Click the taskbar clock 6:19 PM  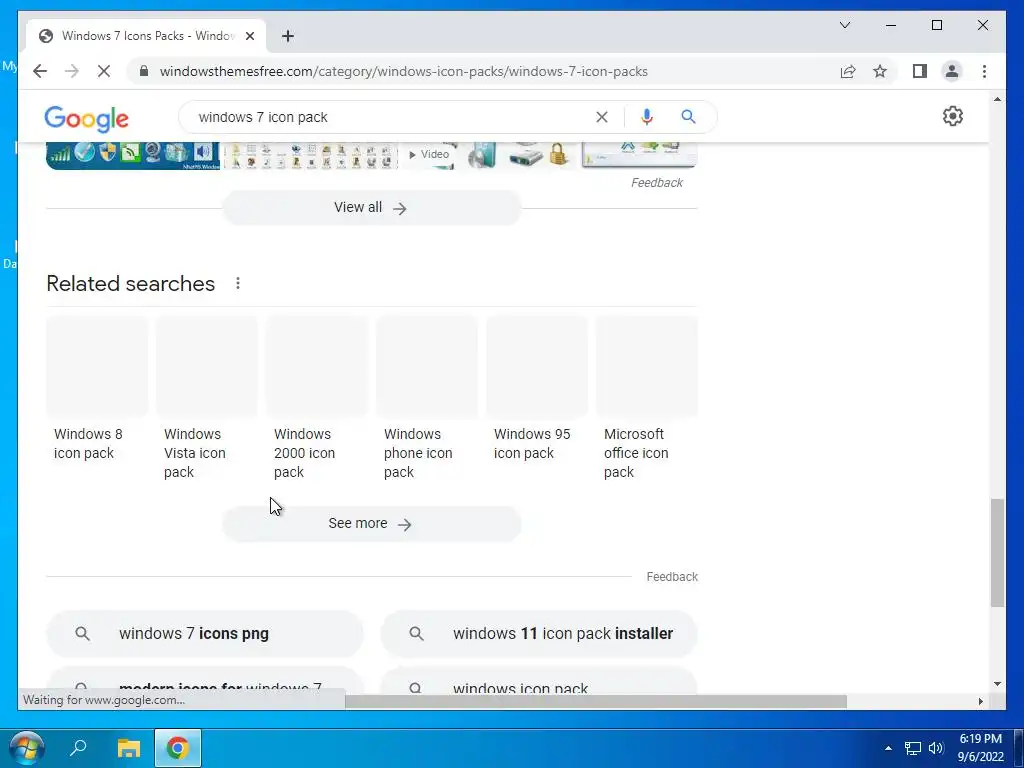(980, 739)
